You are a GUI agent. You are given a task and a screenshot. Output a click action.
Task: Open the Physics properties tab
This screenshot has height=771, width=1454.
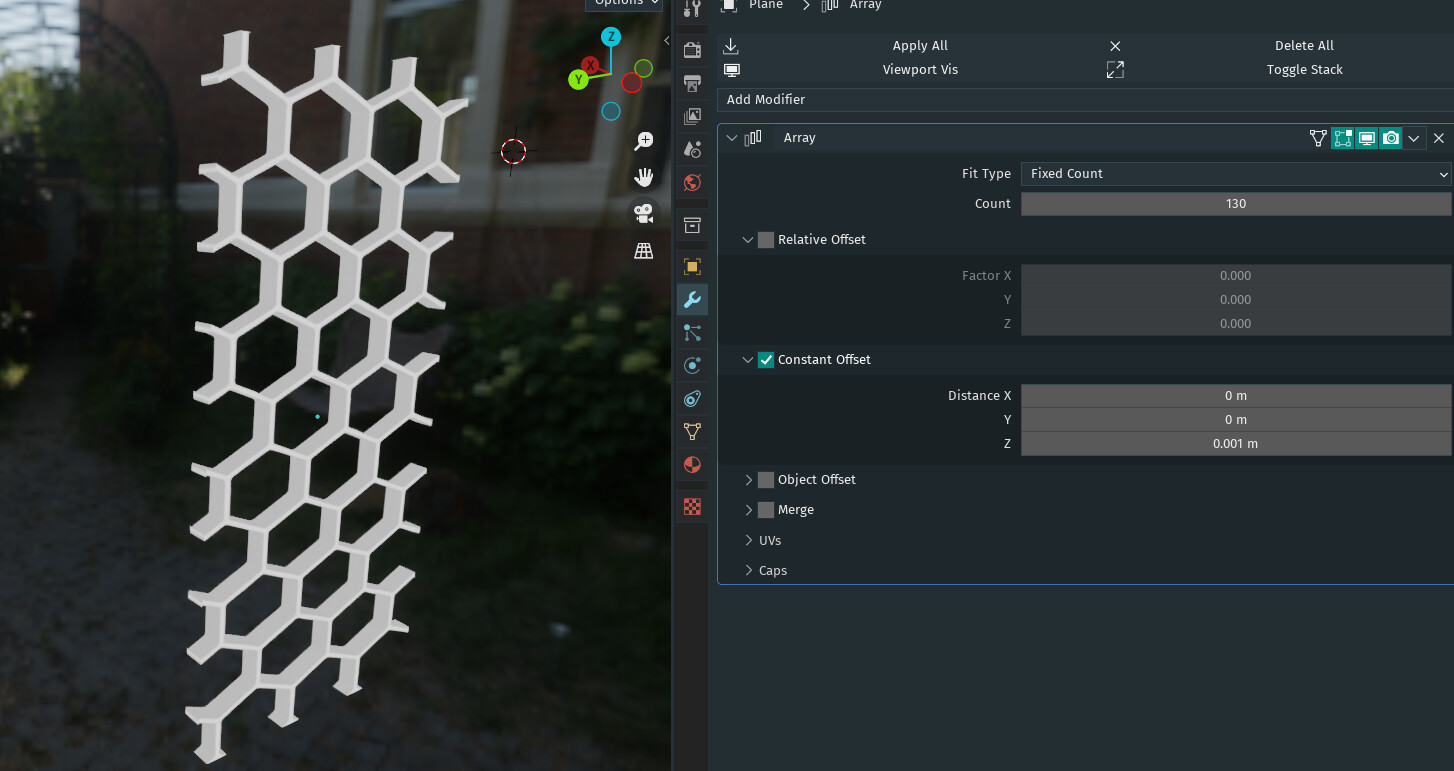692,366
